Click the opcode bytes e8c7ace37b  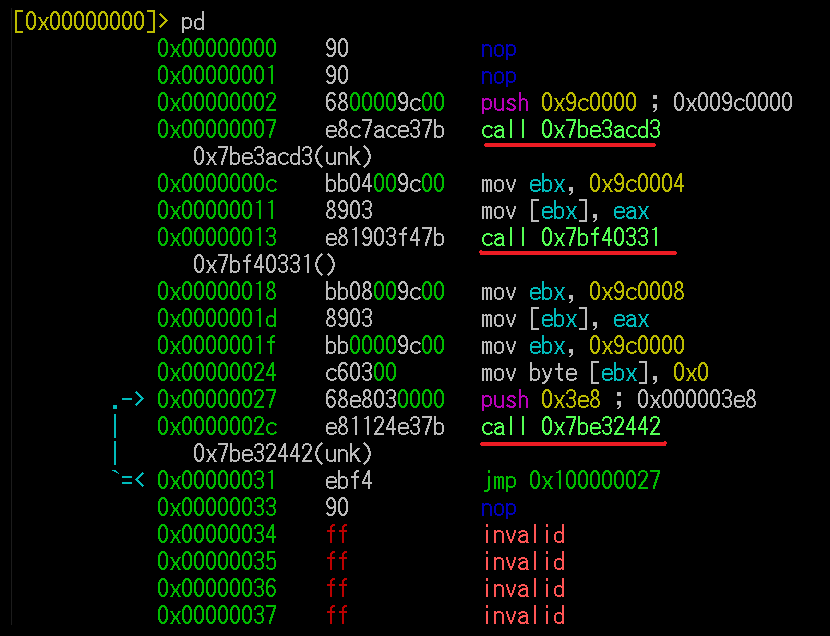(x=385, y=130)
